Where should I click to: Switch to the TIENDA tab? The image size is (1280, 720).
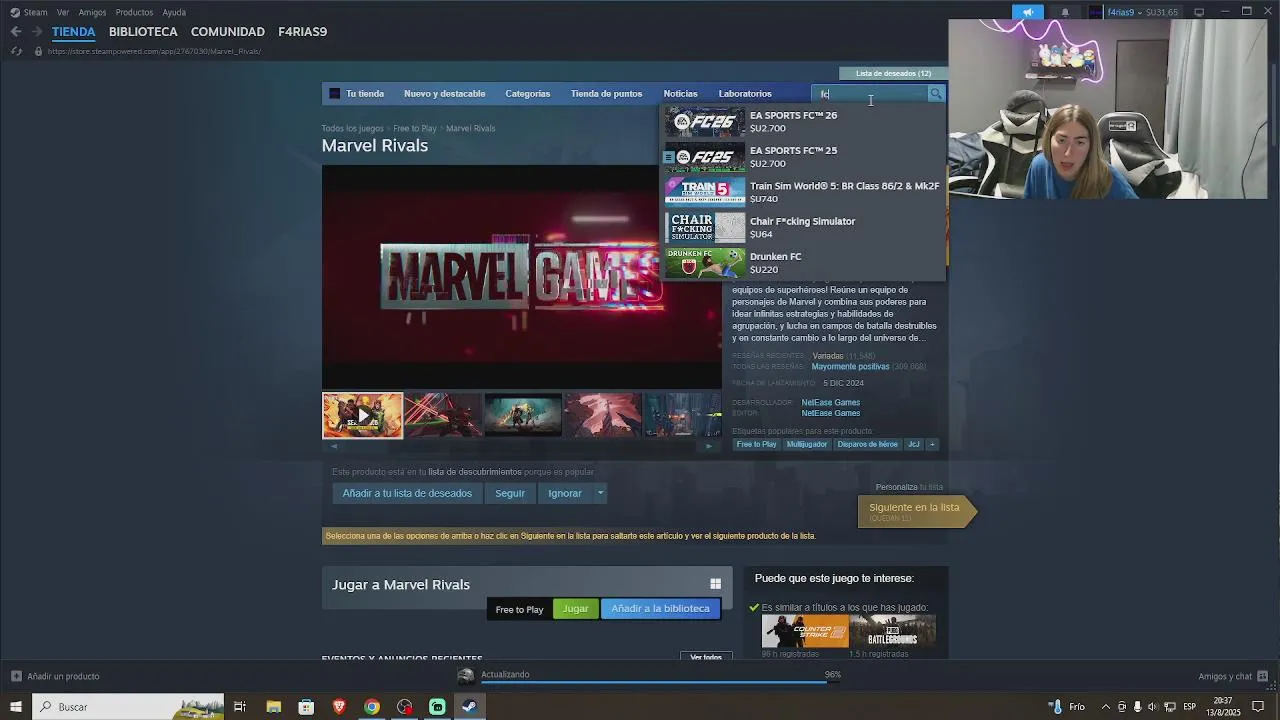73,32
